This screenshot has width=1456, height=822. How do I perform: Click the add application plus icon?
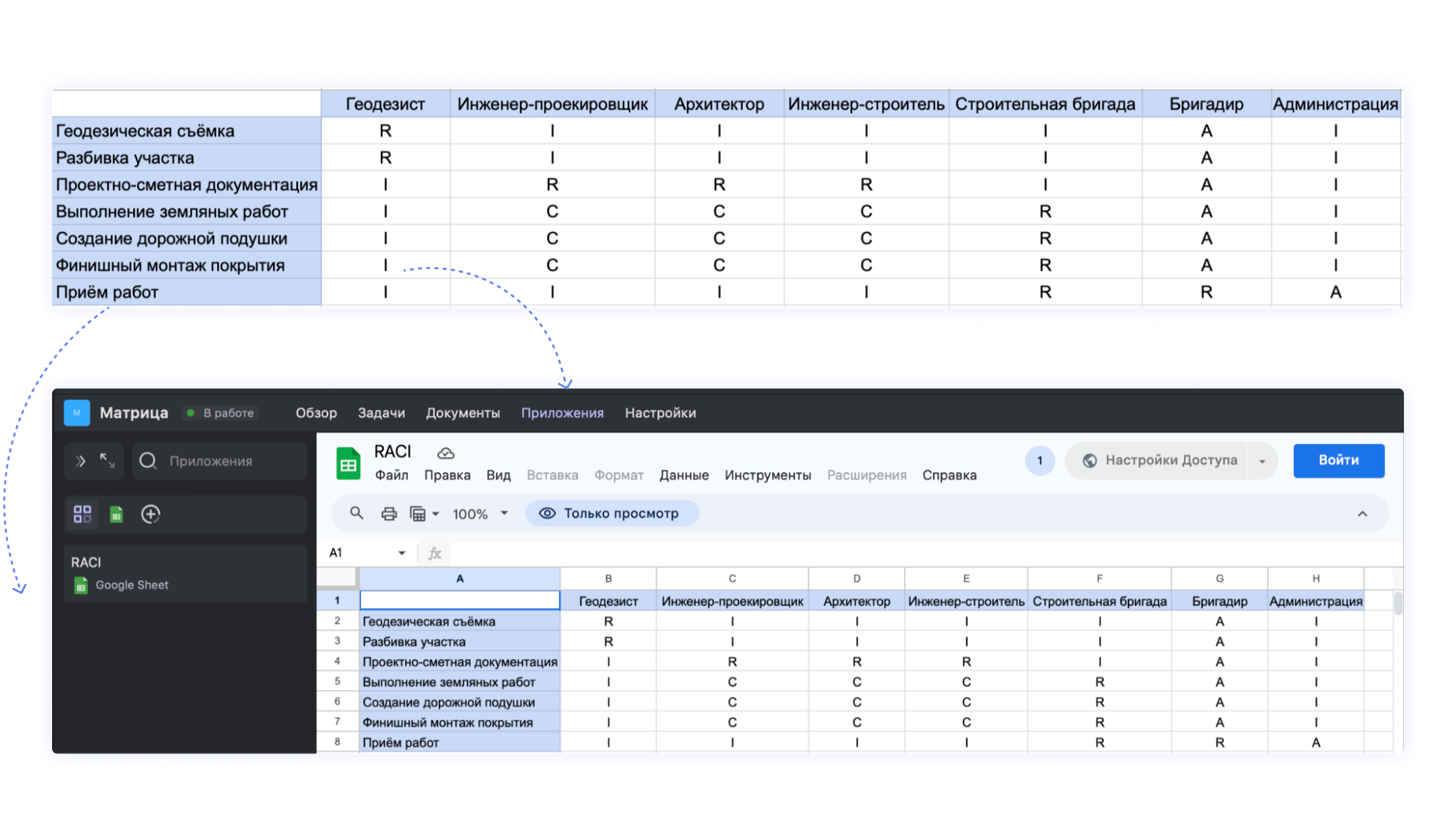click(150, 514)
